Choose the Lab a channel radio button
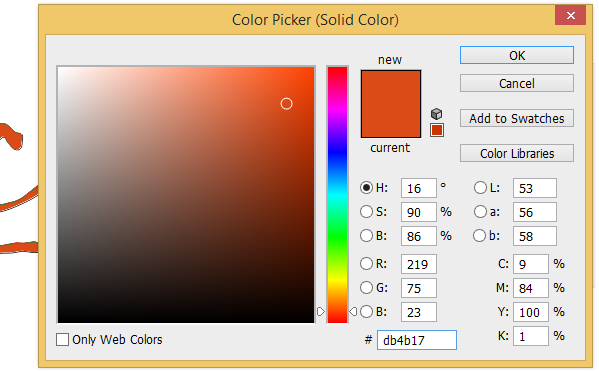Image resolution: width=599 pixels, height=371 pixels. pyautogui.click(x=480, y=212)
